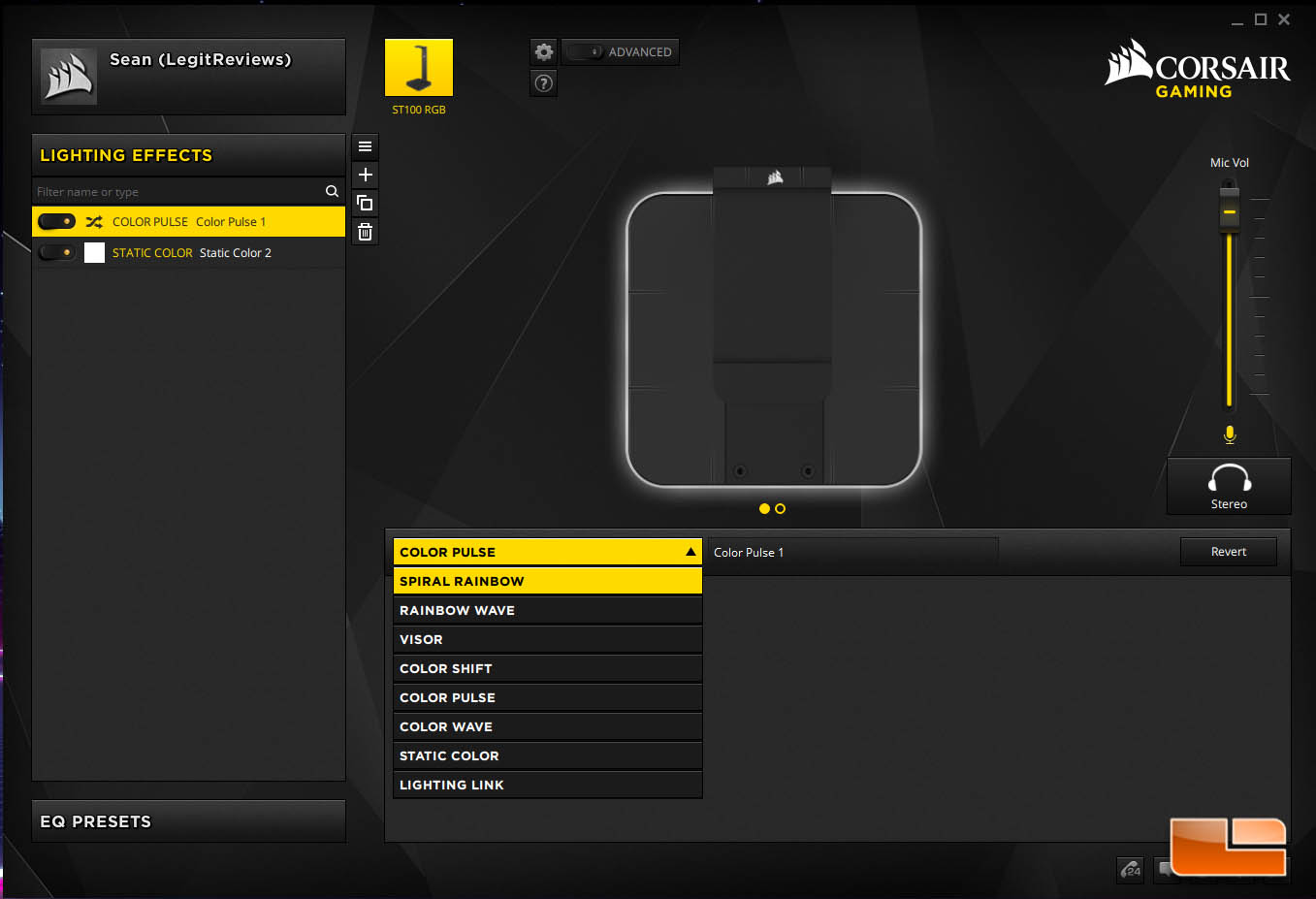Select the Color Pulse 1 row

click(188, 222)
